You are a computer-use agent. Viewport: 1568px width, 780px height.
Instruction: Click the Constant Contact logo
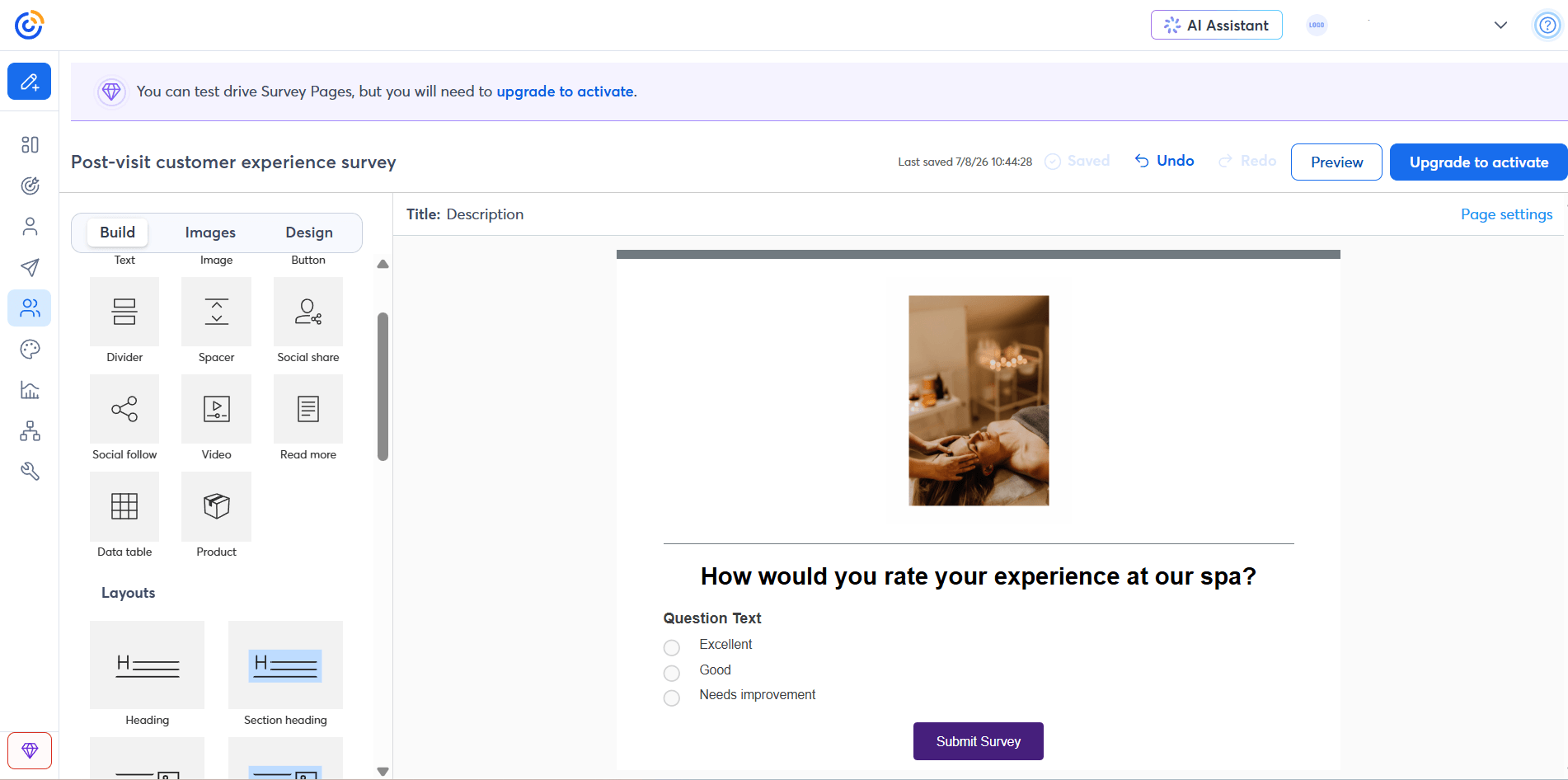point(29,25)
